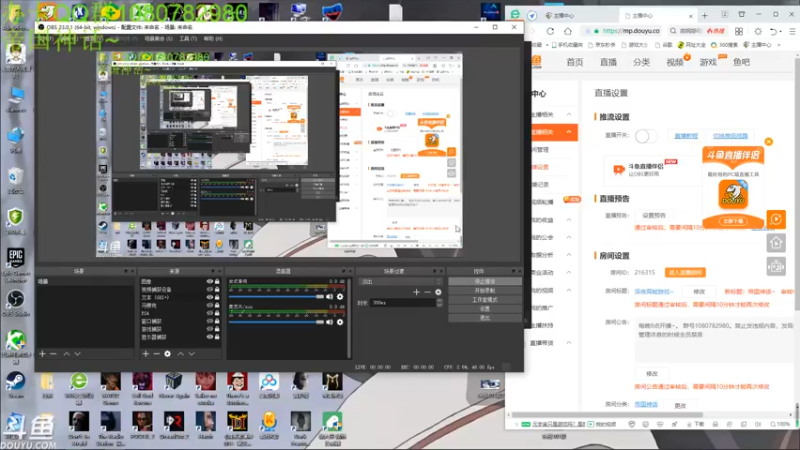The width and height of the screenshot is (800, 450).
Task: Expand 数据分析 sidebar section
Action: click(x=569, y=255)
